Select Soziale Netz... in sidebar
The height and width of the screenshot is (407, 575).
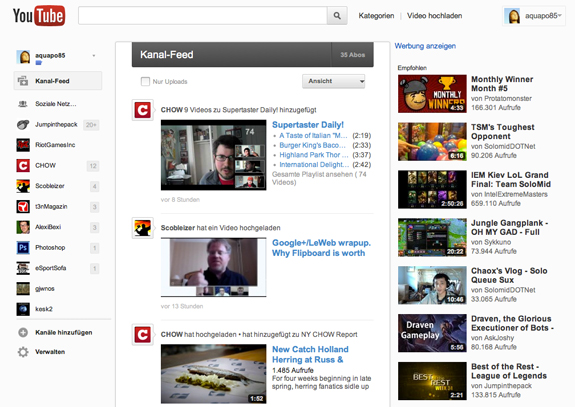(x=56, y=104)
